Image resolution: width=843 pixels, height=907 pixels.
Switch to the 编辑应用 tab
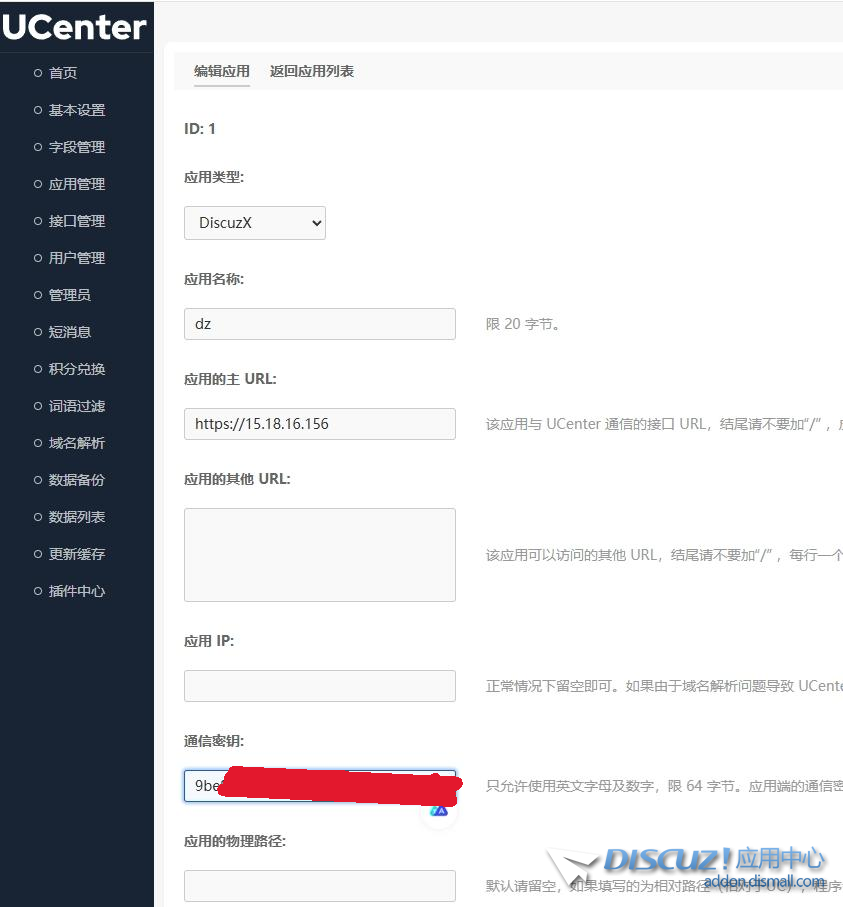tap(222, 71)
